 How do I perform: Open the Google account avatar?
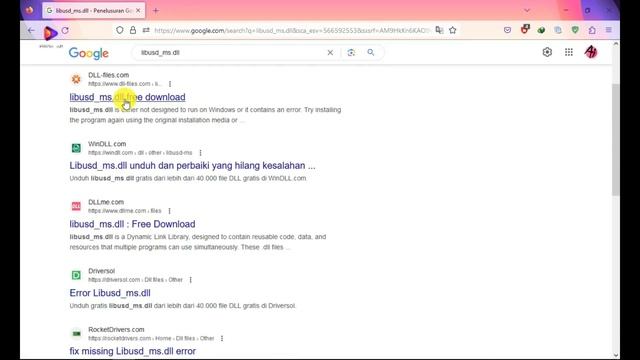591,52
